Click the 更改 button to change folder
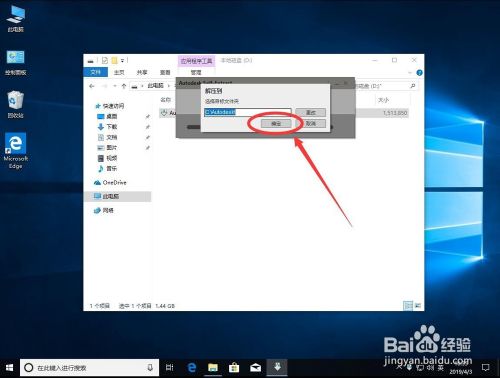The image size is (500, 378). pyautogui.click(x=310, y=112)
